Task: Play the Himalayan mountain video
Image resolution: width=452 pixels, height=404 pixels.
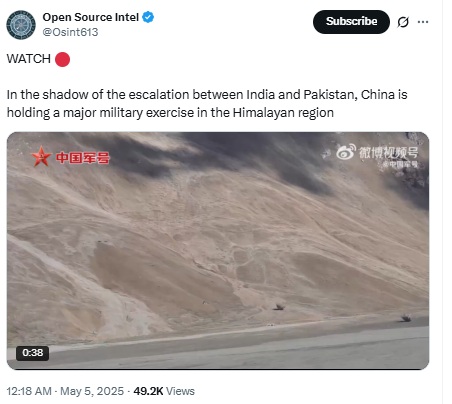Action: click(218, 251)
